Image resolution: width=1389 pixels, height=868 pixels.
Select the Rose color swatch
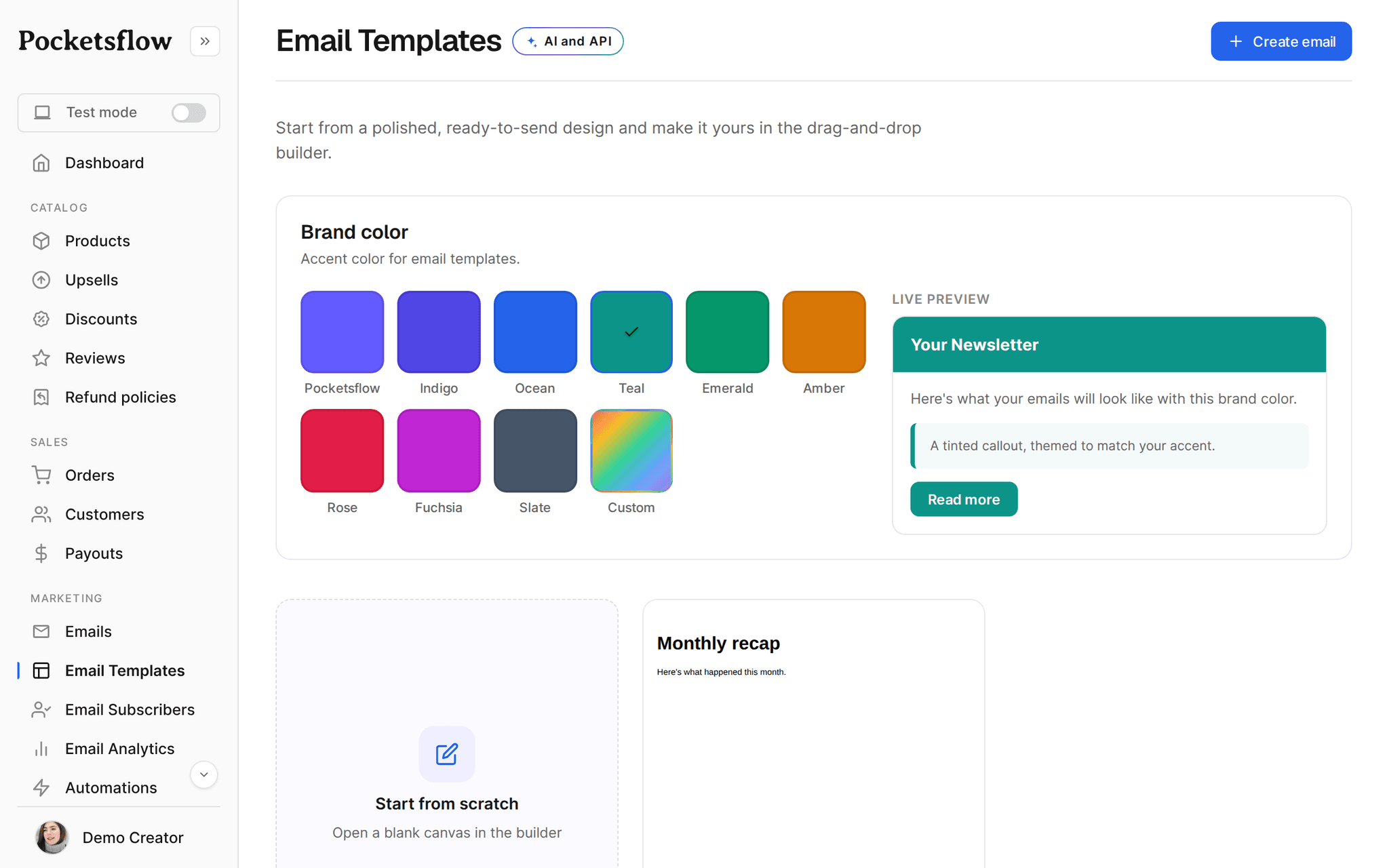tap(342, 451)
